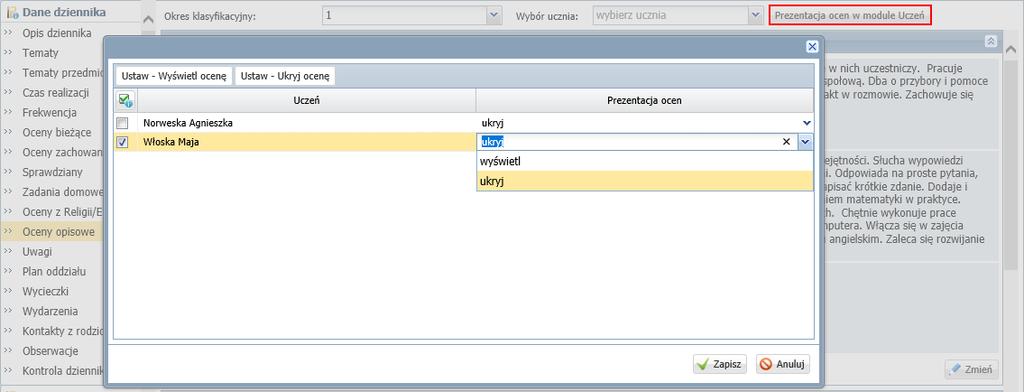Screen dimensions: 1024x392
Task: Open Norweska Agnieszka presentation dropdown arrow
Action: coord(807,123)
